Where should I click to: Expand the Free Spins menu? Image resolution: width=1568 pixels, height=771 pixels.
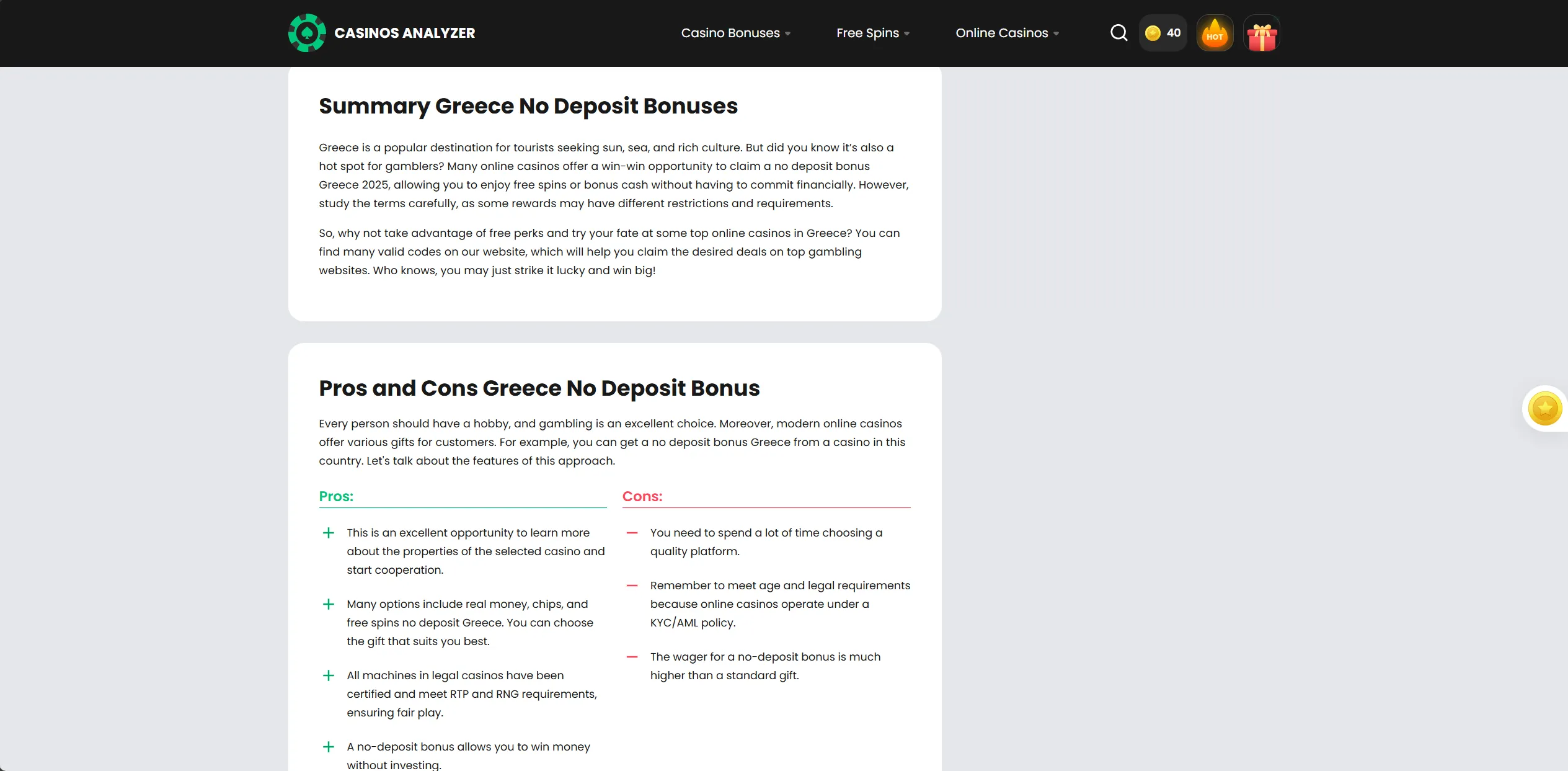[x=873, y=33]
